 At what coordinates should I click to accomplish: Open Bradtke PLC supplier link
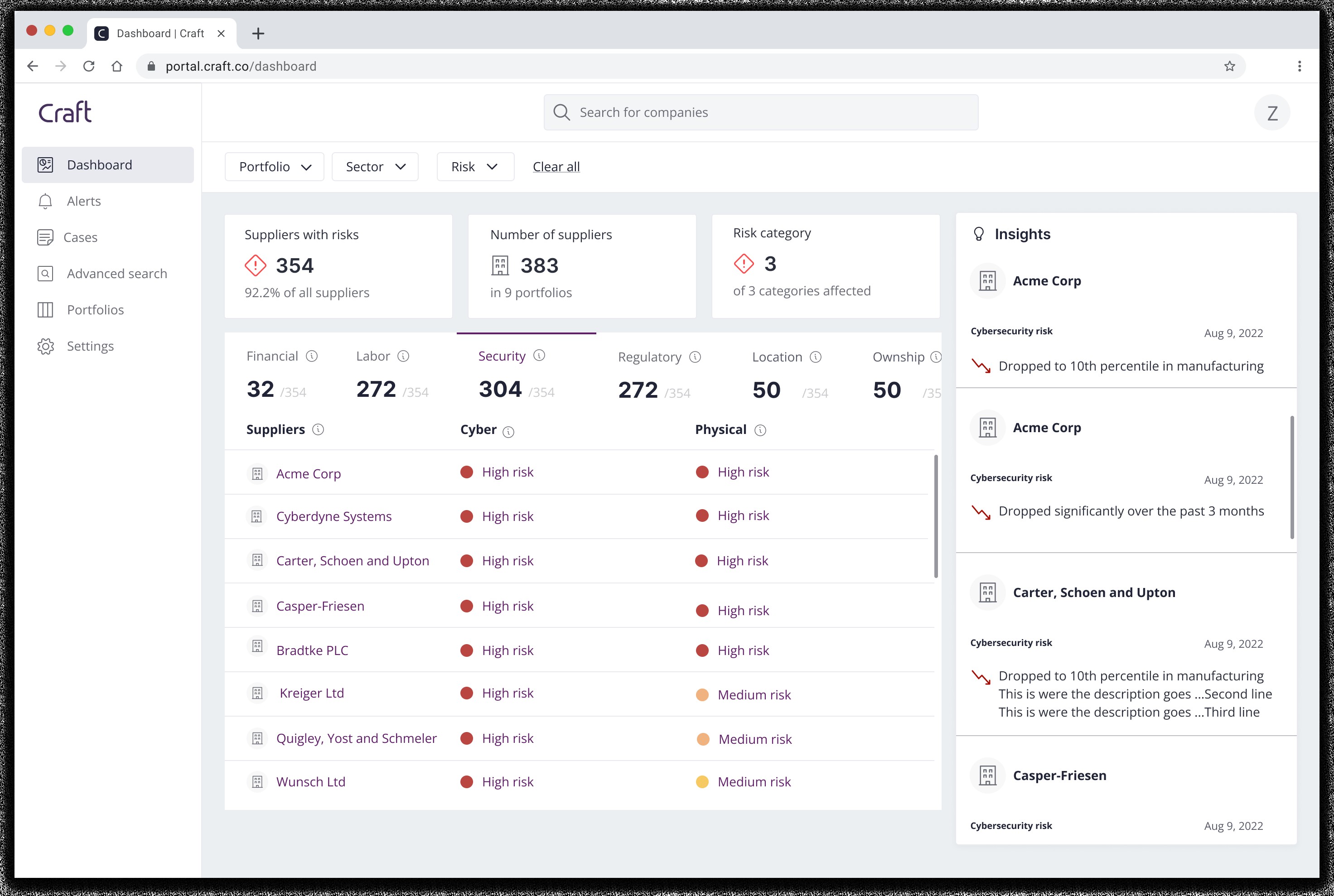click(312, 650)
